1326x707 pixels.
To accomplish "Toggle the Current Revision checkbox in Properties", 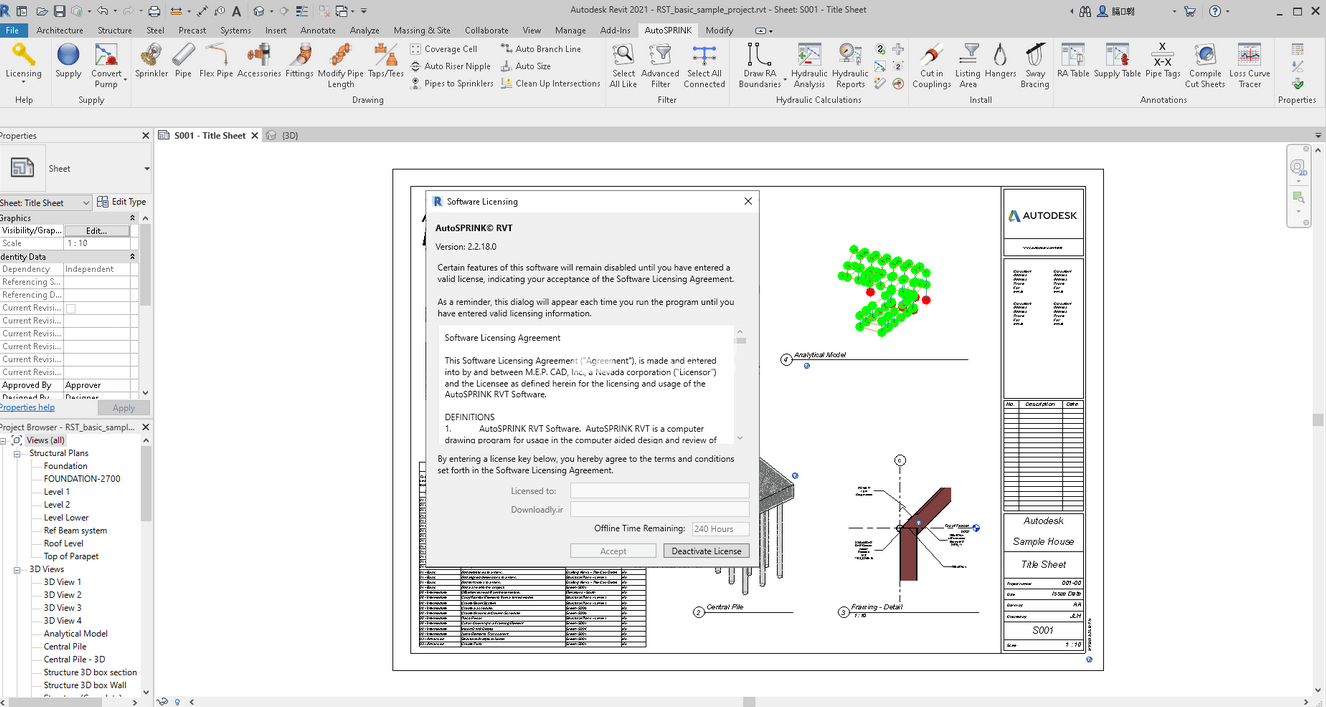I will 71,308.
